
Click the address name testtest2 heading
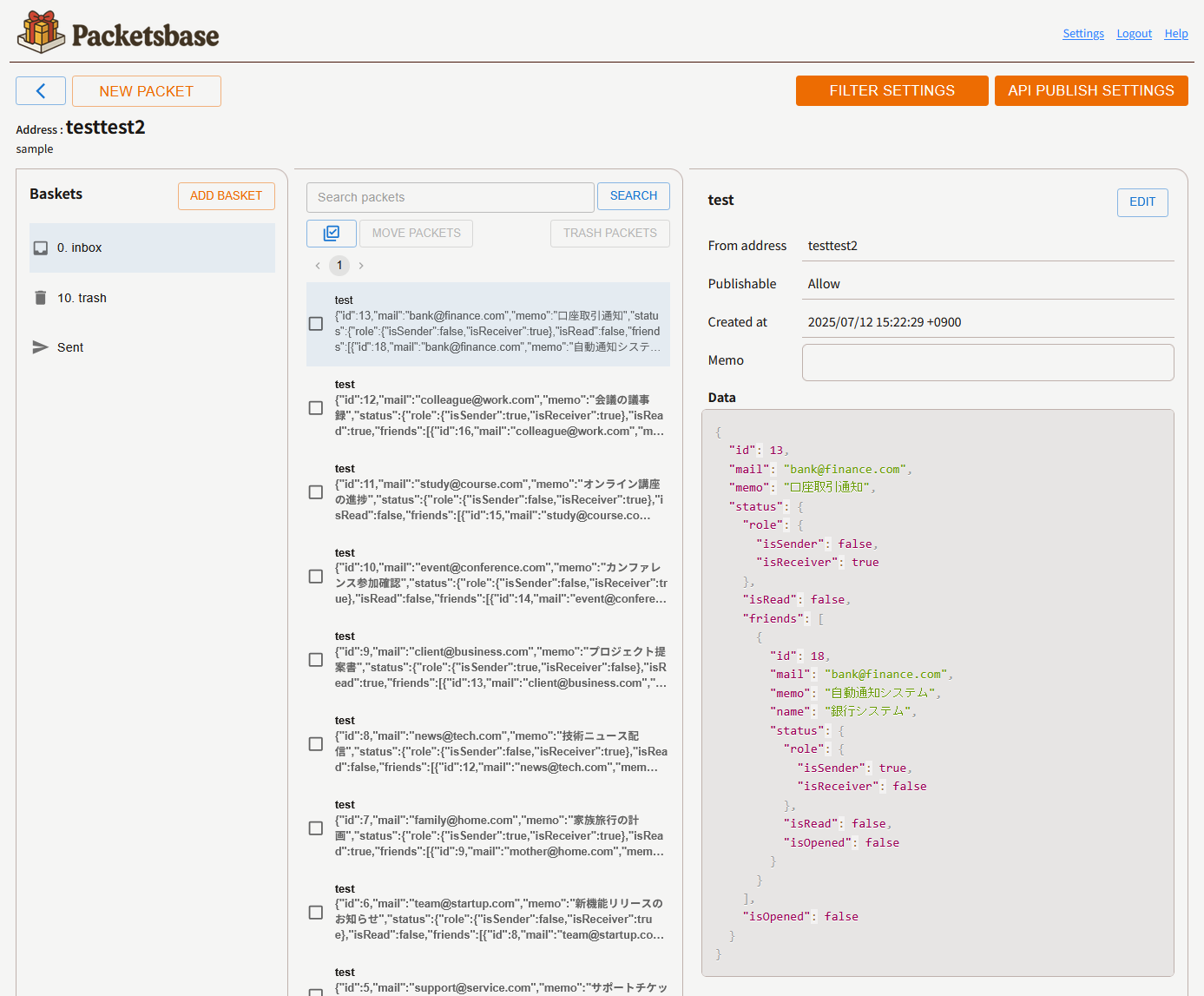pos(106,128)
